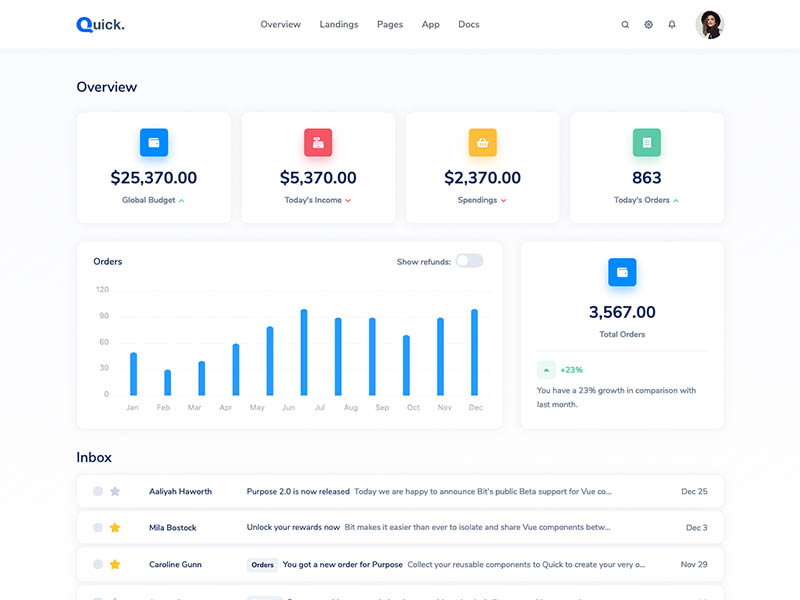
Task: Expand the Global Budget up chevron
Action: point(182,201)
